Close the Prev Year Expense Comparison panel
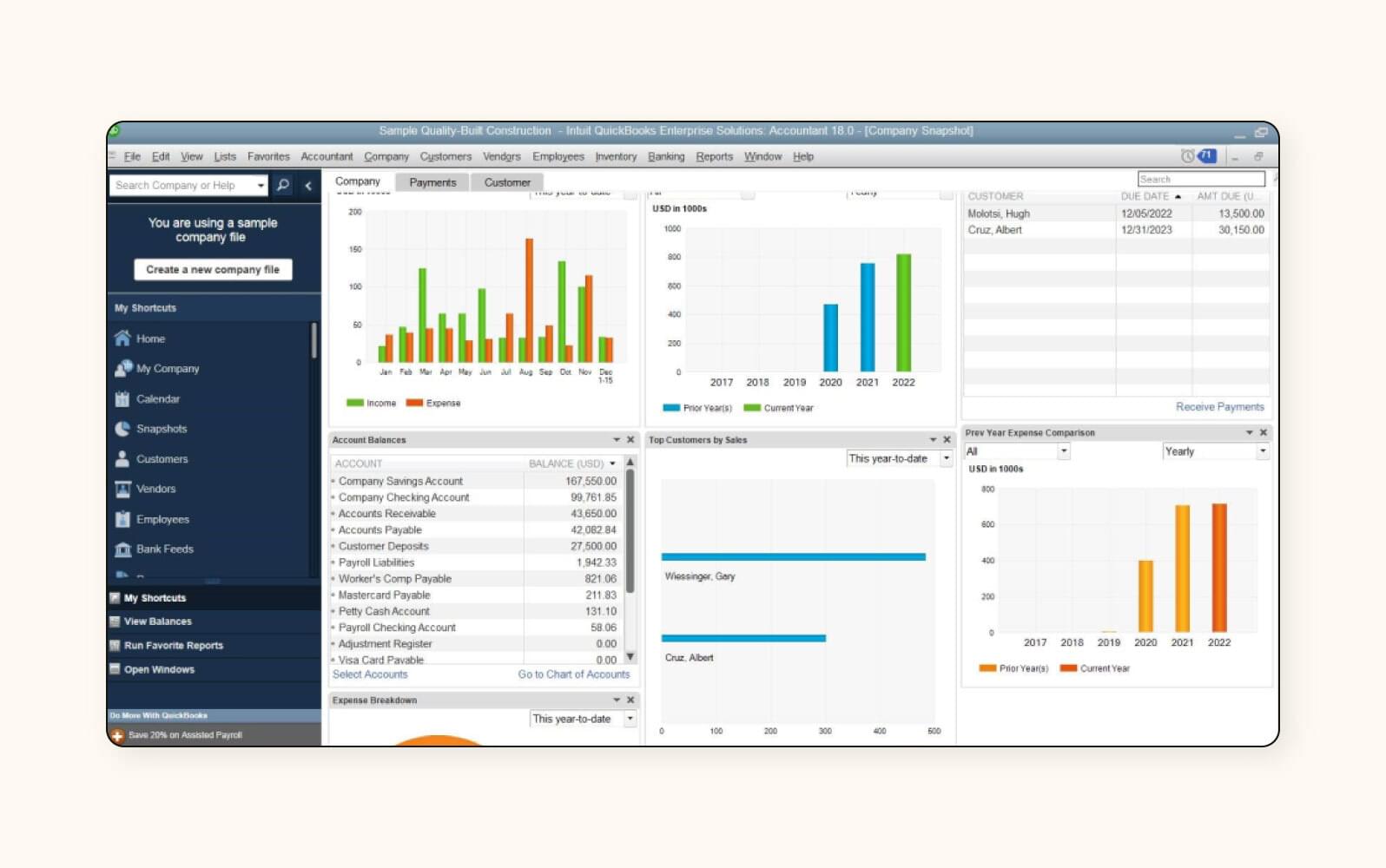 coord(1263,432)
